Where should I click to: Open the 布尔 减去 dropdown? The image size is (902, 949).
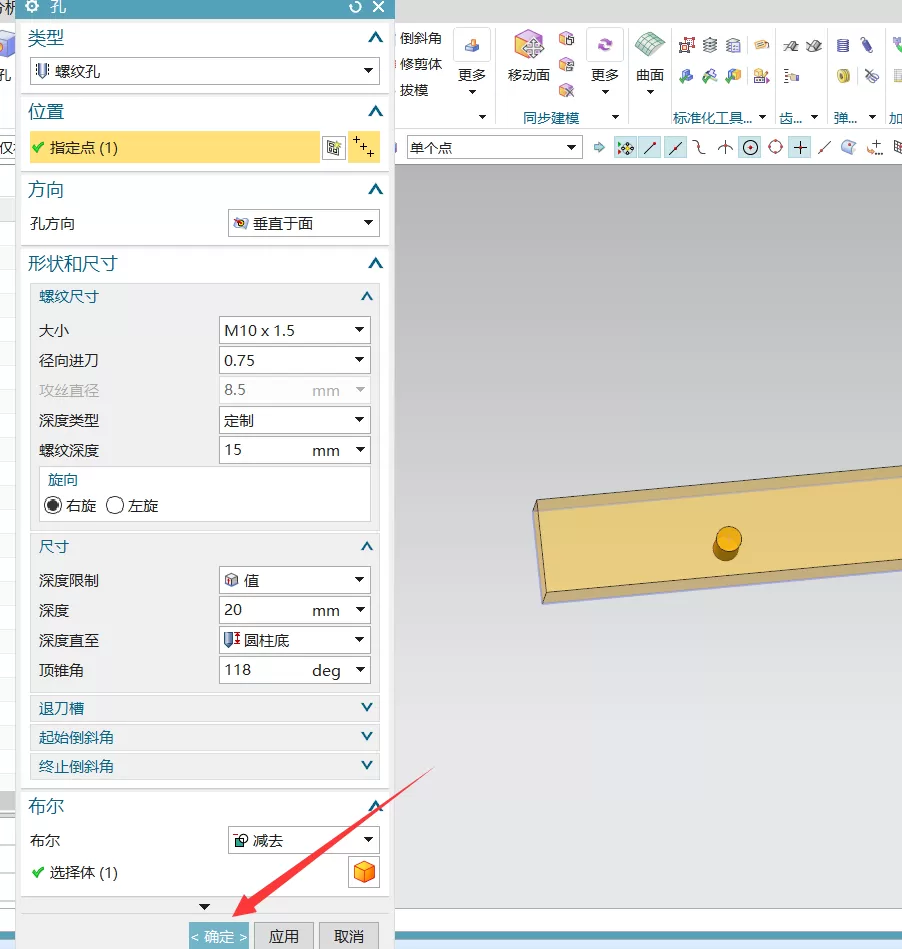pyautogui.click(x=303, y=840)
